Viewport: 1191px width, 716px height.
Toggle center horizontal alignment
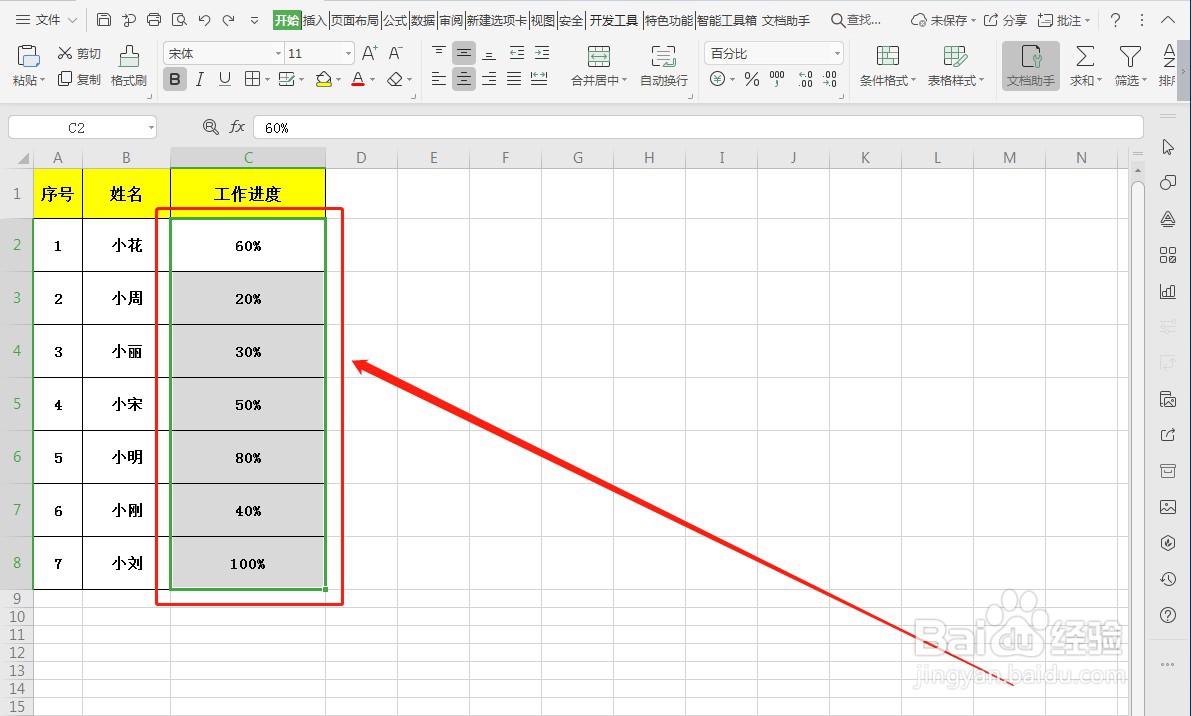click(463, 79)
